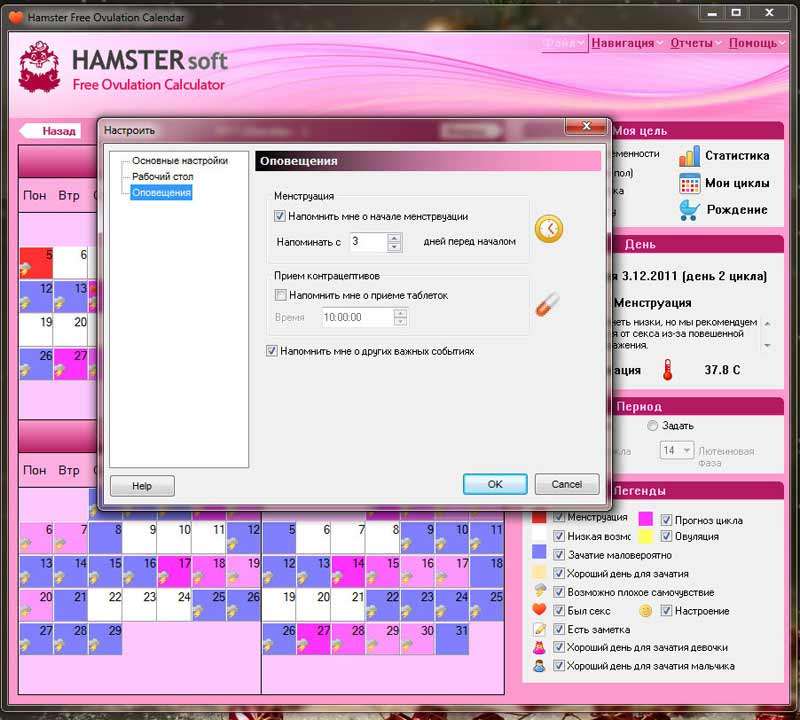Toggle the Овуляция legend checkbox
This screenshot has width=800, height=720.
666,536
